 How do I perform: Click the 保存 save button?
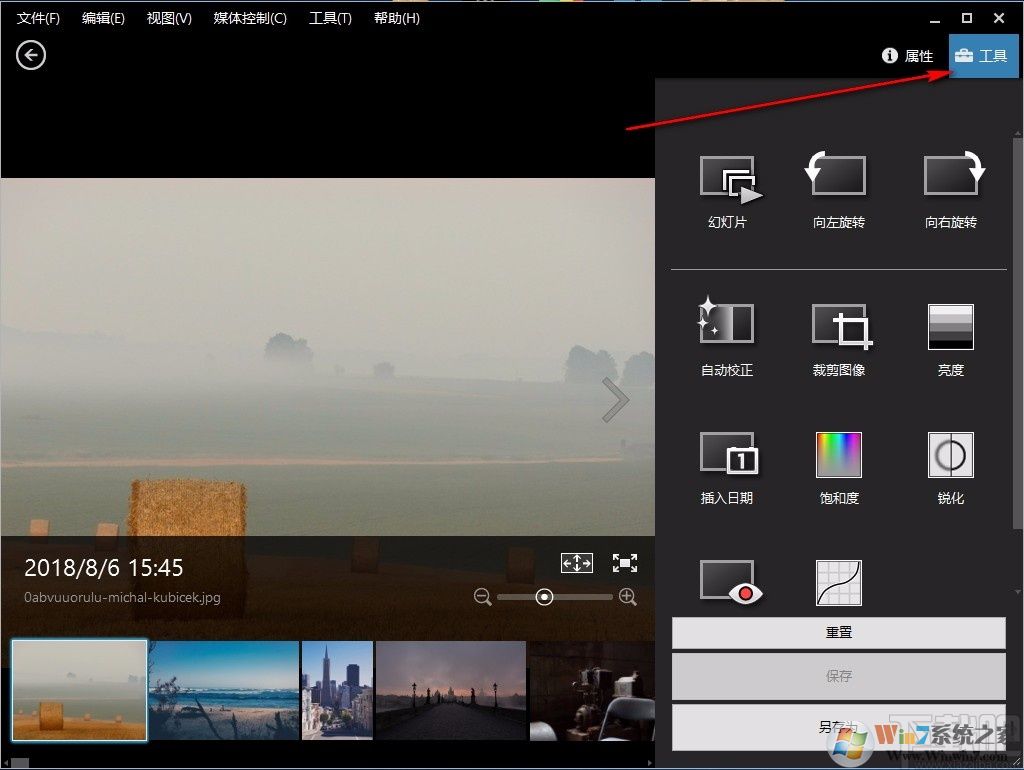click(x=839, y=677)
